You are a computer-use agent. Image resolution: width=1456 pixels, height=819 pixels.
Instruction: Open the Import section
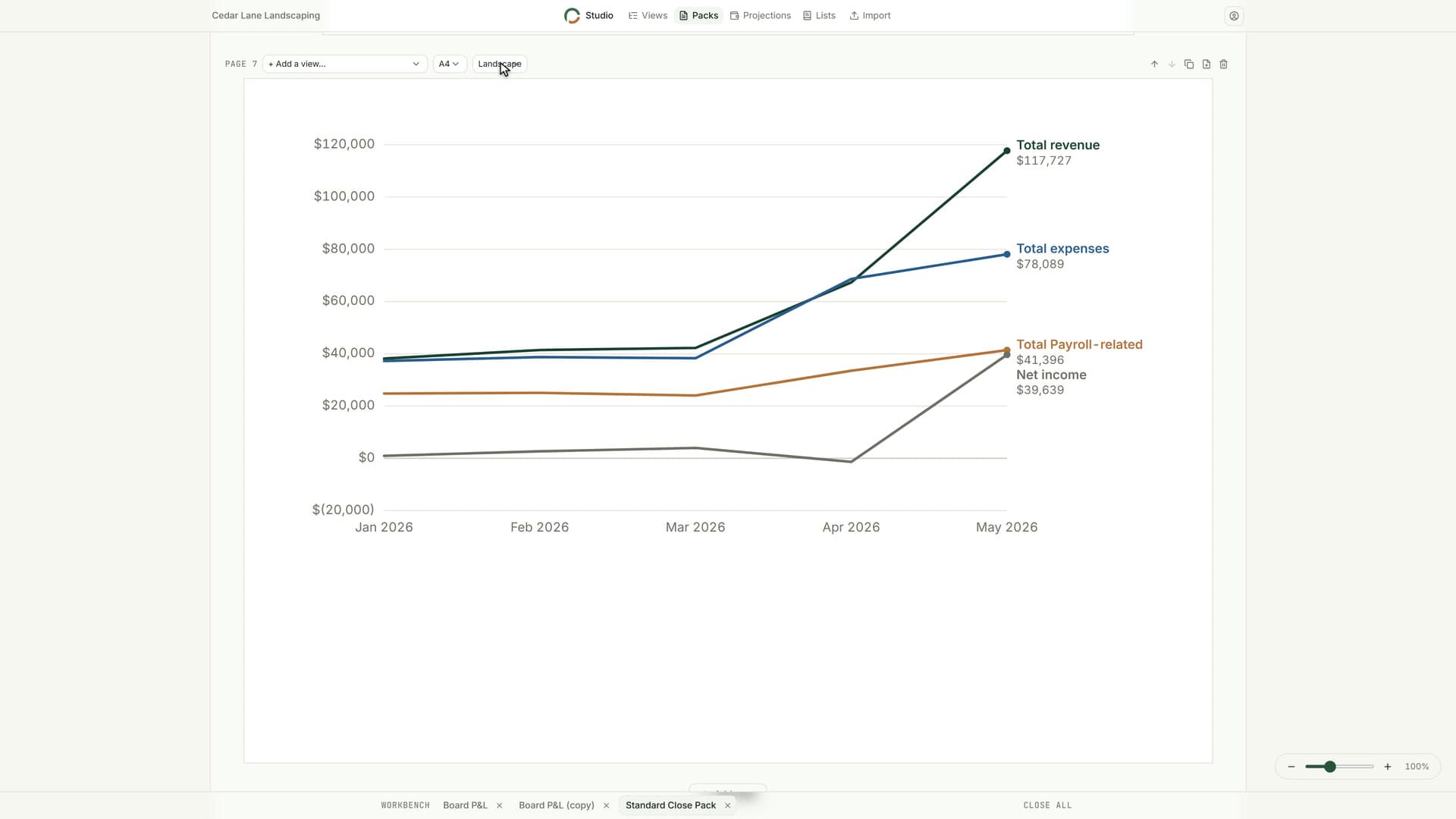870,16
